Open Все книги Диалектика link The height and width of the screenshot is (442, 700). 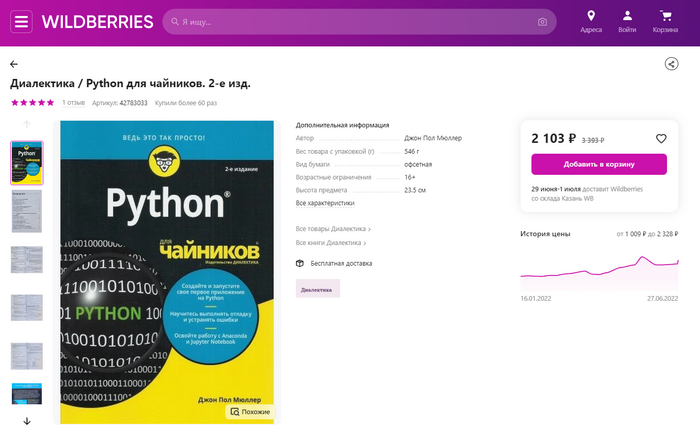[331, 243]
